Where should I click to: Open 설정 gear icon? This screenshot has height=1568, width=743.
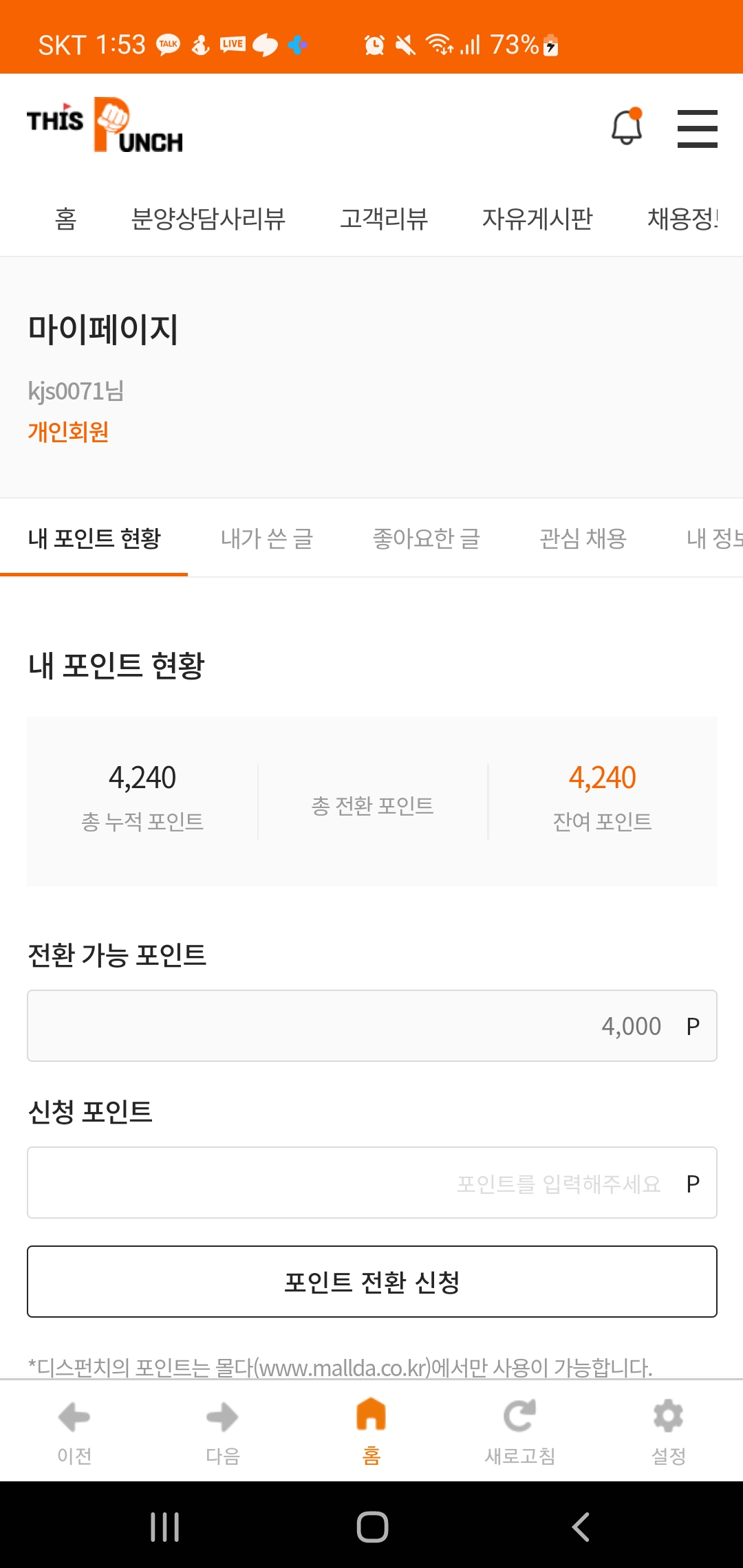[668, 1417]
